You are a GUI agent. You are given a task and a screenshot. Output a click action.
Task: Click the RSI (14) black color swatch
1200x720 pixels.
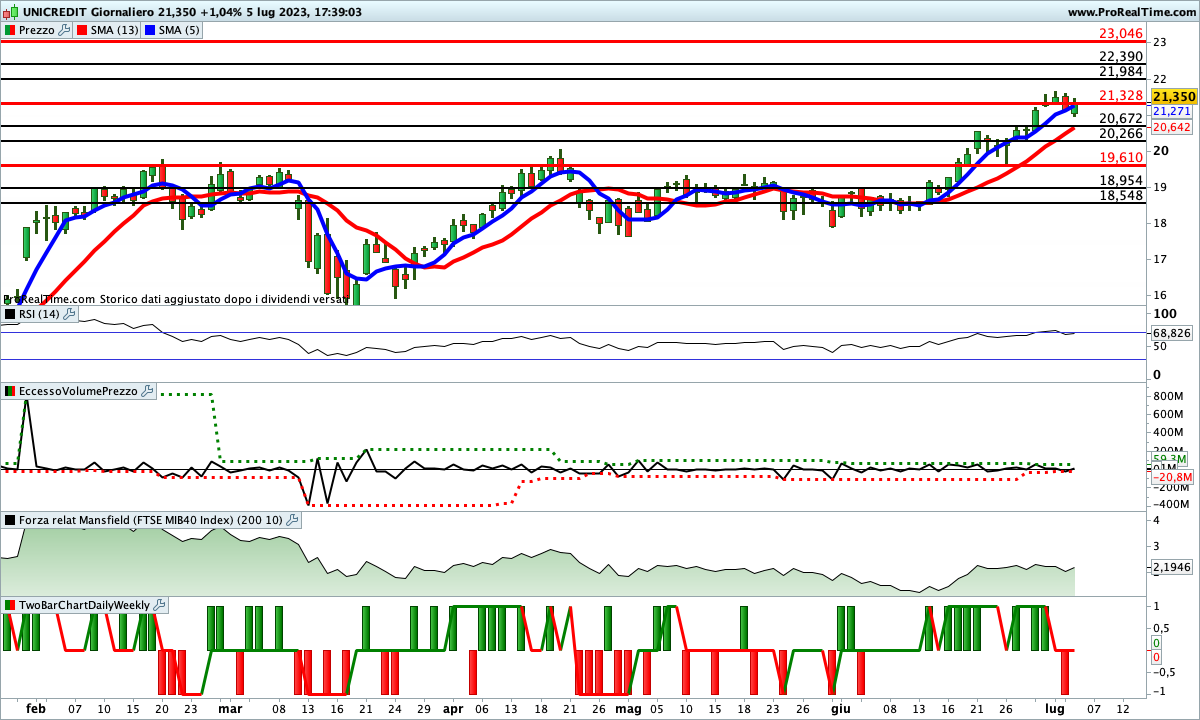[x=10, y=314]
